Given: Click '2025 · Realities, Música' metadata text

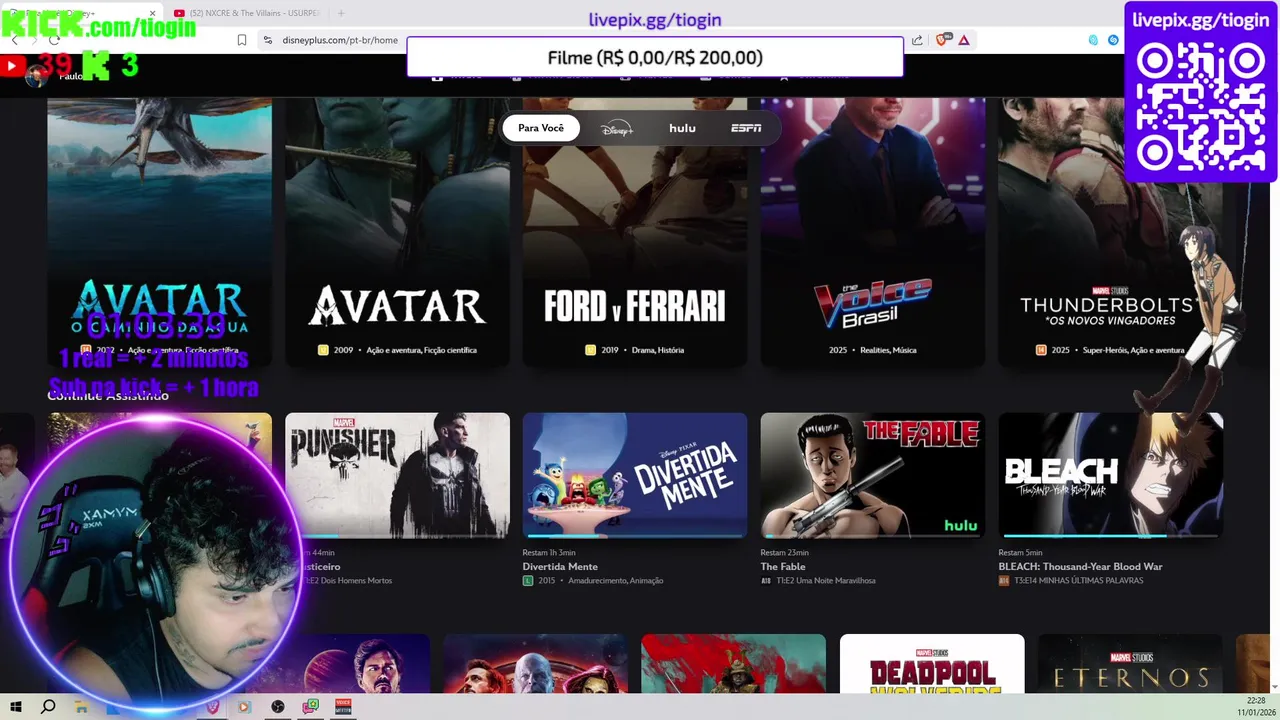Looking at the screenshot, I should pos(873,350).
